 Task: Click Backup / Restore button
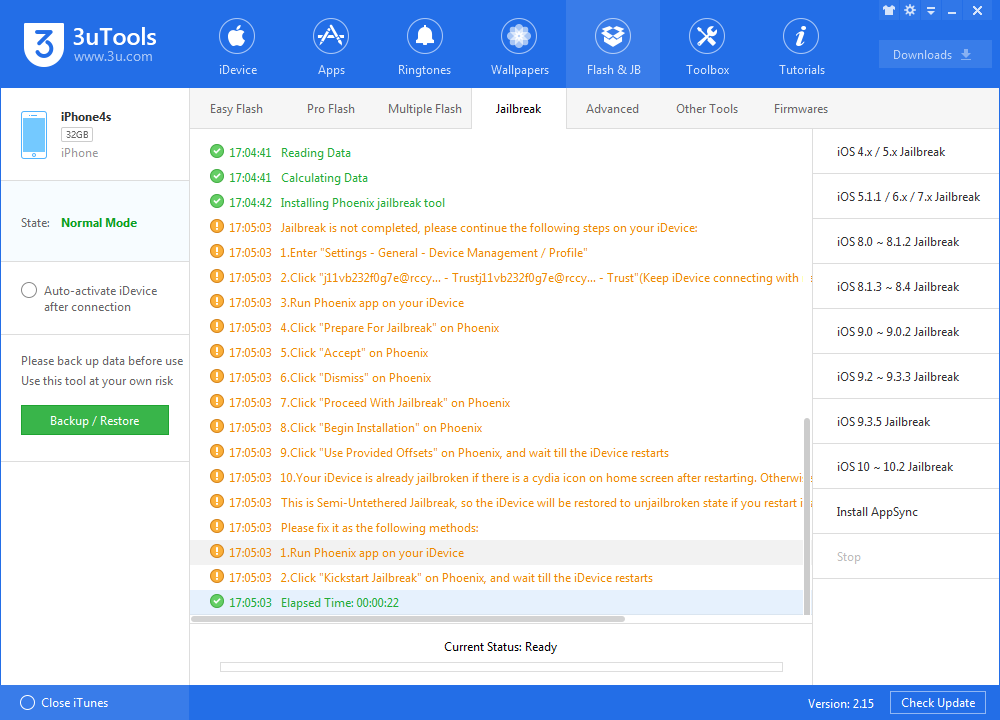click(95, 420)
